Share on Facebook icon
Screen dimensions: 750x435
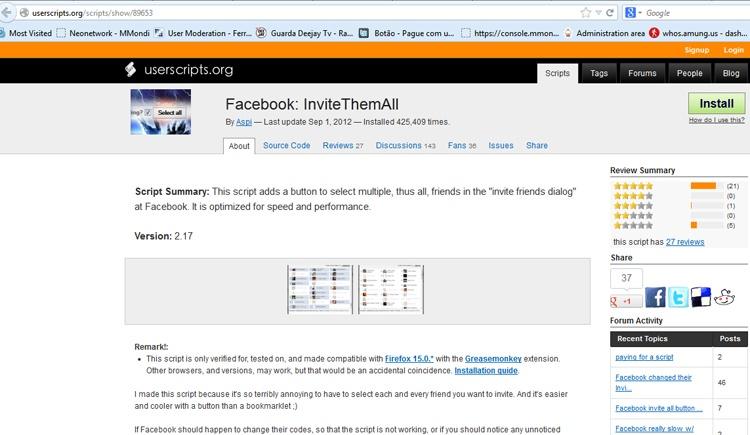pyautogui.click(x=655, y=297)
